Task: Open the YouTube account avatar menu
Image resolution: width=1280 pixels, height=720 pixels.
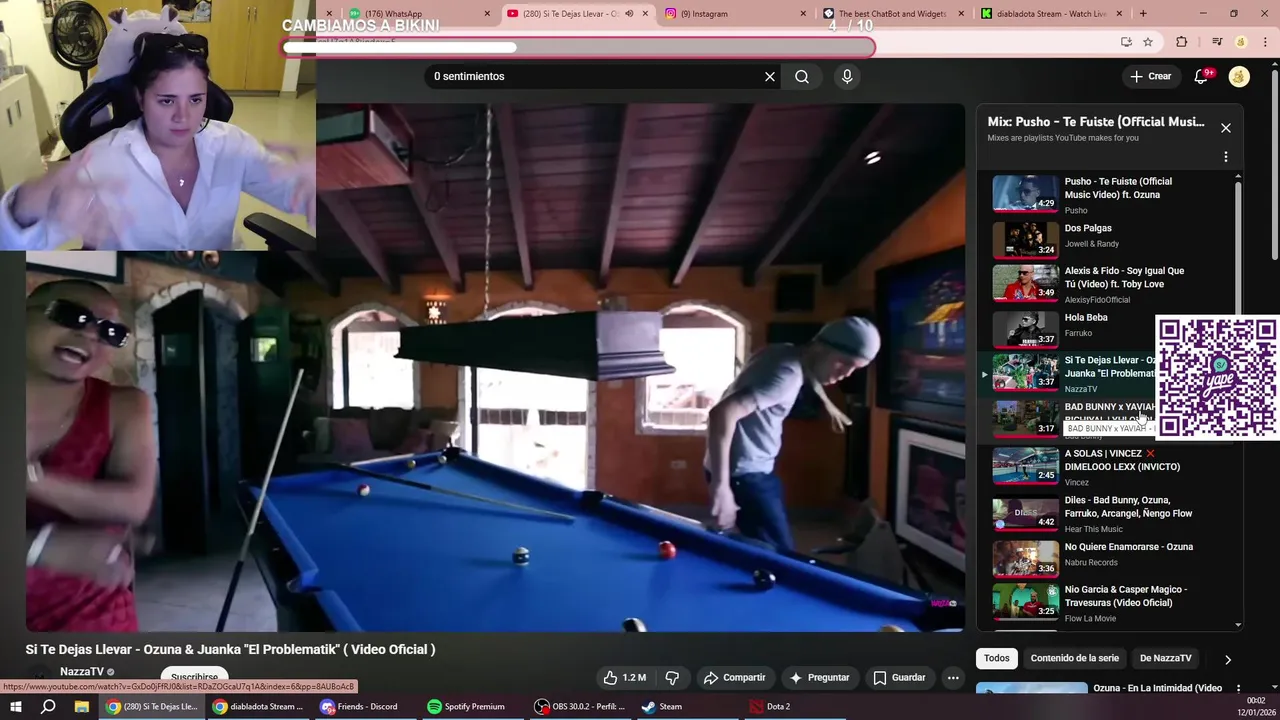Action: [x=1239, y=77]
